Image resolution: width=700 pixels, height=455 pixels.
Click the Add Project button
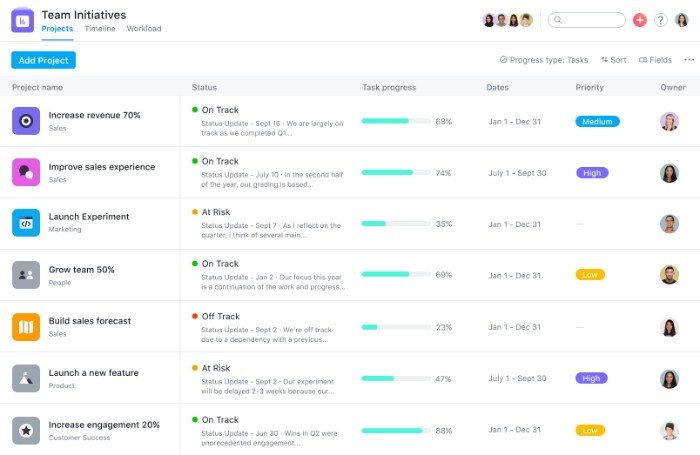point(43,60)
